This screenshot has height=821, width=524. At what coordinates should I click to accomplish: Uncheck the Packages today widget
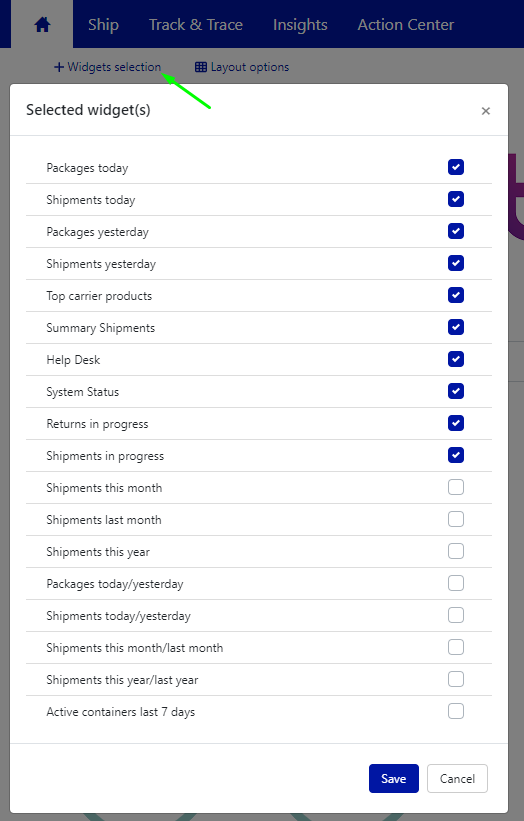click(x=456, y=168)
